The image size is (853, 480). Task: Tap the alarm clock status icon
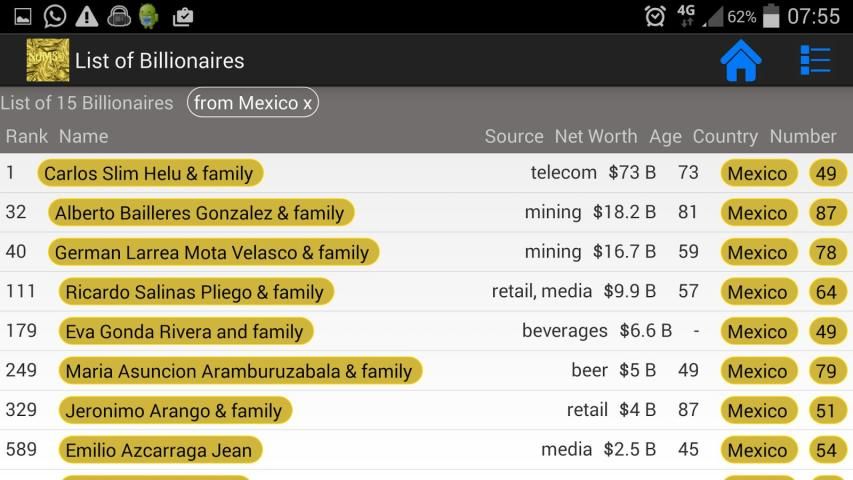click(655, 16)
